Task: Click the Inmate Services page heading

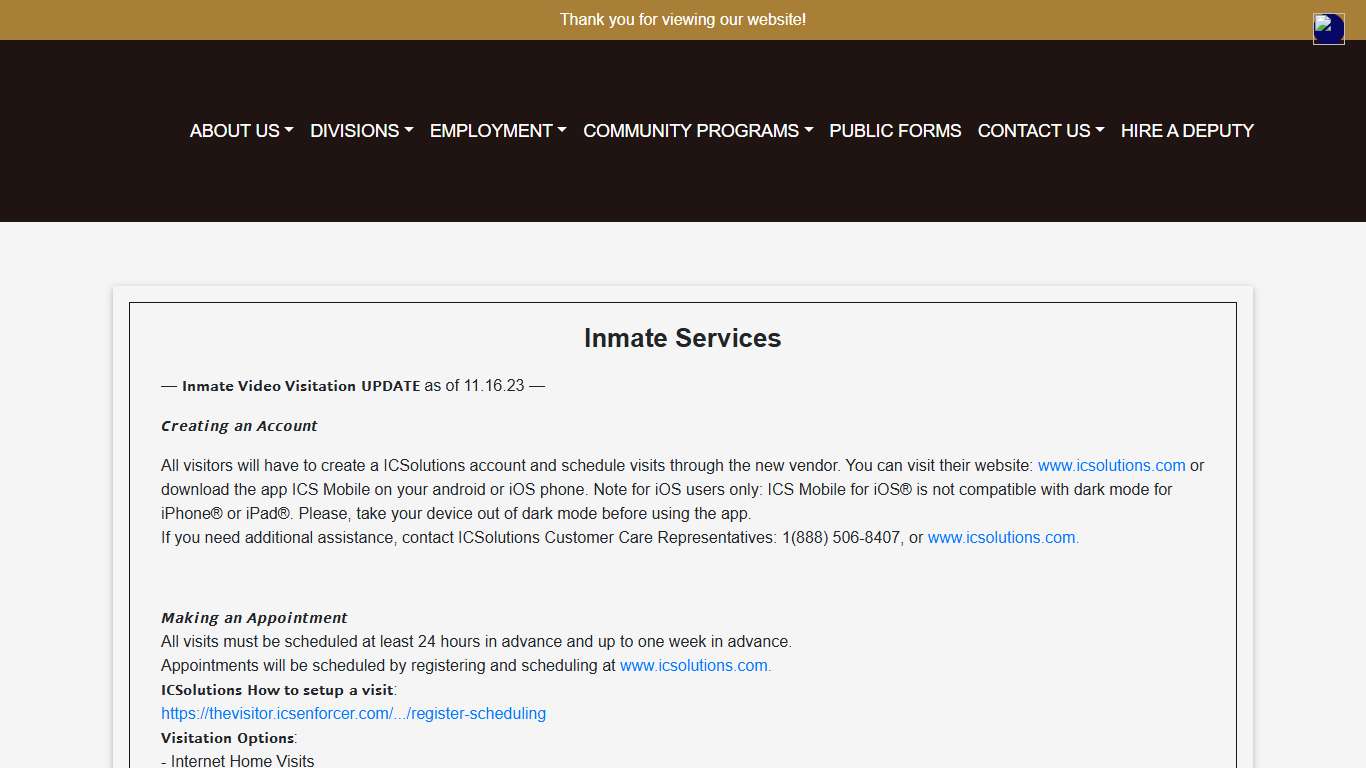Action: pyautogui.click(x=682, y=338)
